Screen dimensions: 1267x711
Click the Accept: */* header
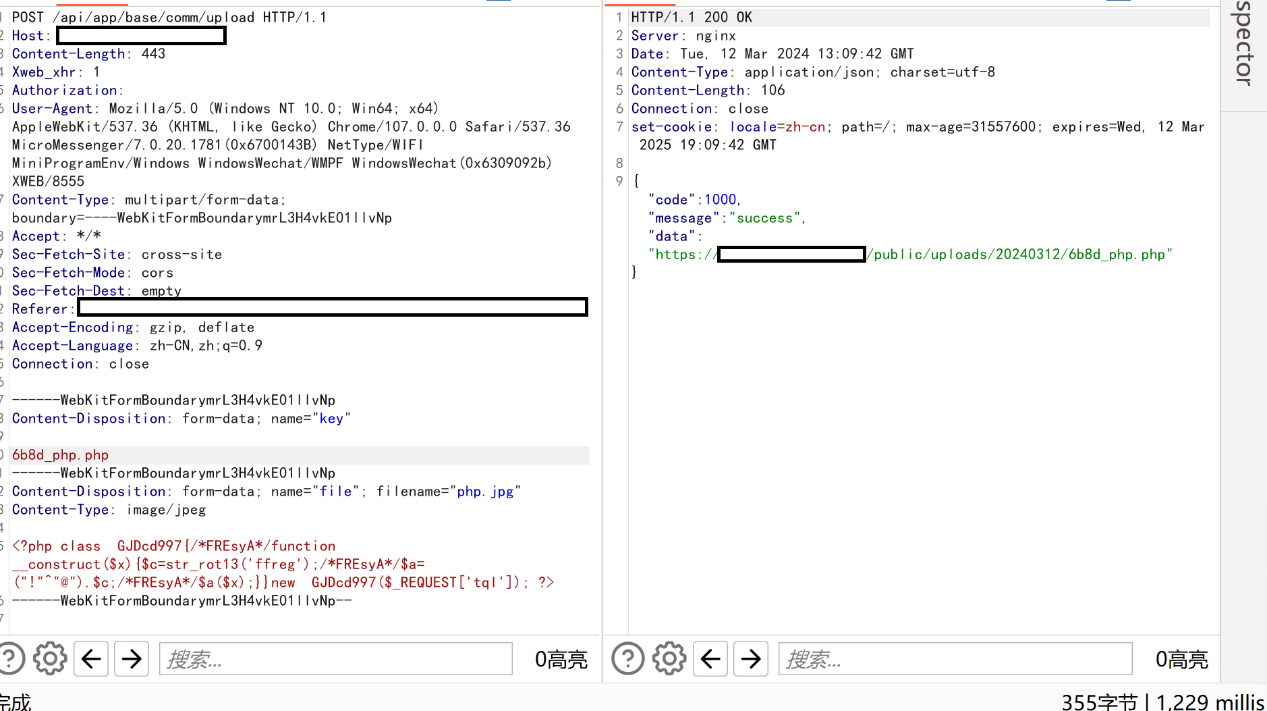tap(56, 236)
